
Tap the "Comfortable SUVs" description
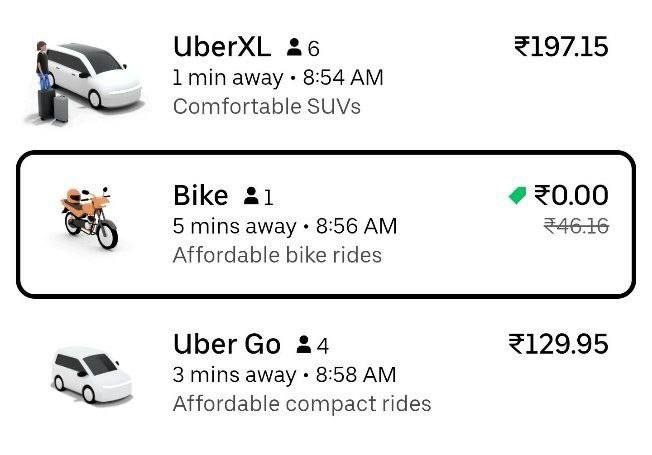267,106
